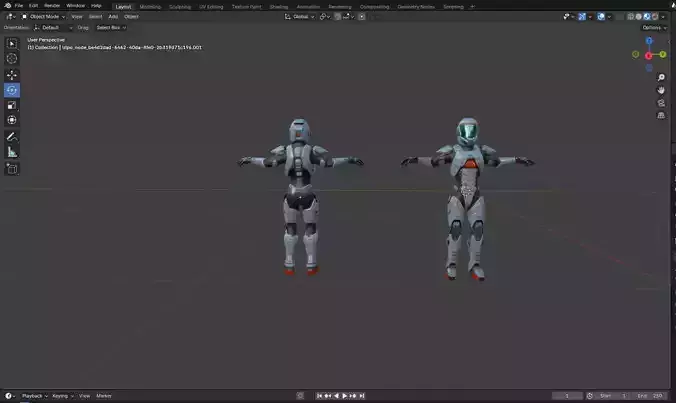The height and width of the screenshot is (403, 676).
Task: Click the End frame field
Action: (651, 396)
